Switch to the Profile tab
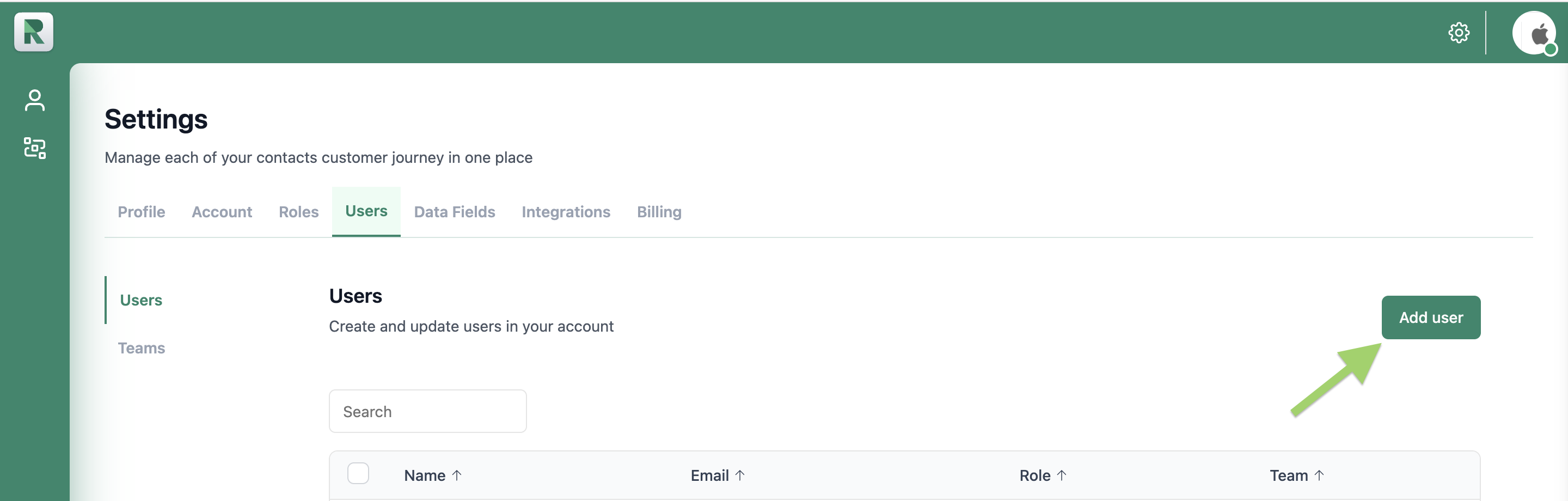Screen dimensions: 1568x501 (x=141, y=212)
